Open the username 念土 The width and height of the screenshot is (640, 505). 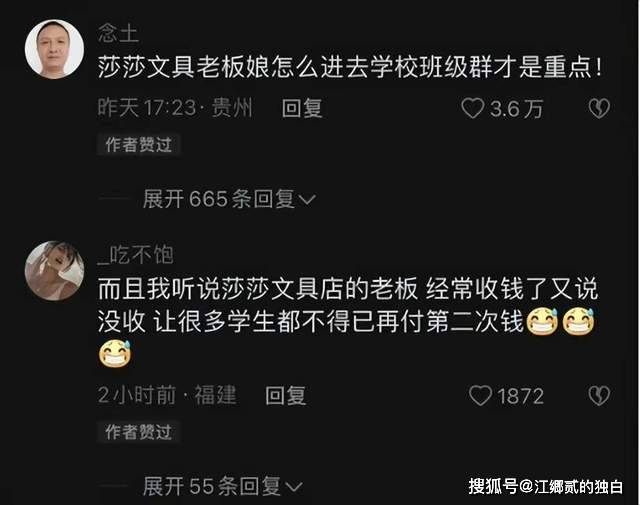click(118, 33)
